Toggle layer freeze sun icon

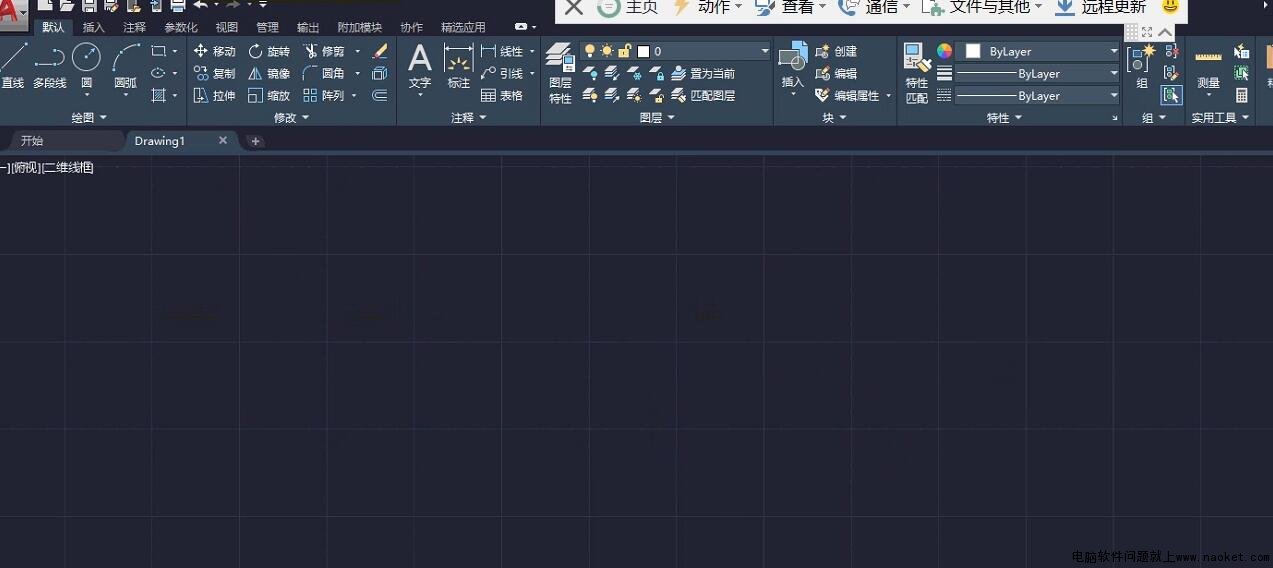tap(607, 51)
